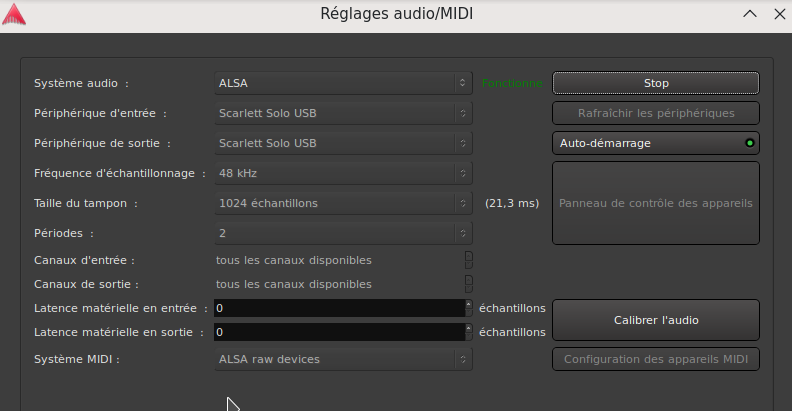The image size is (792, 411).
Task: Expand the Périphérique d'entrée device list
Action: 342,113
